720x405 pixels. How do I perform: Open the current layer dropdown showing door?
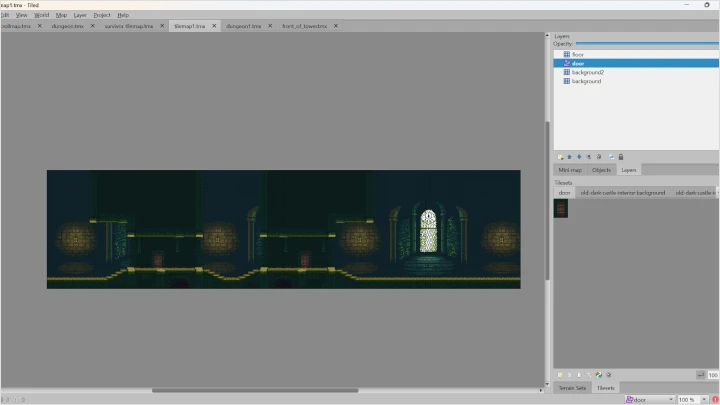click(650, 399)
